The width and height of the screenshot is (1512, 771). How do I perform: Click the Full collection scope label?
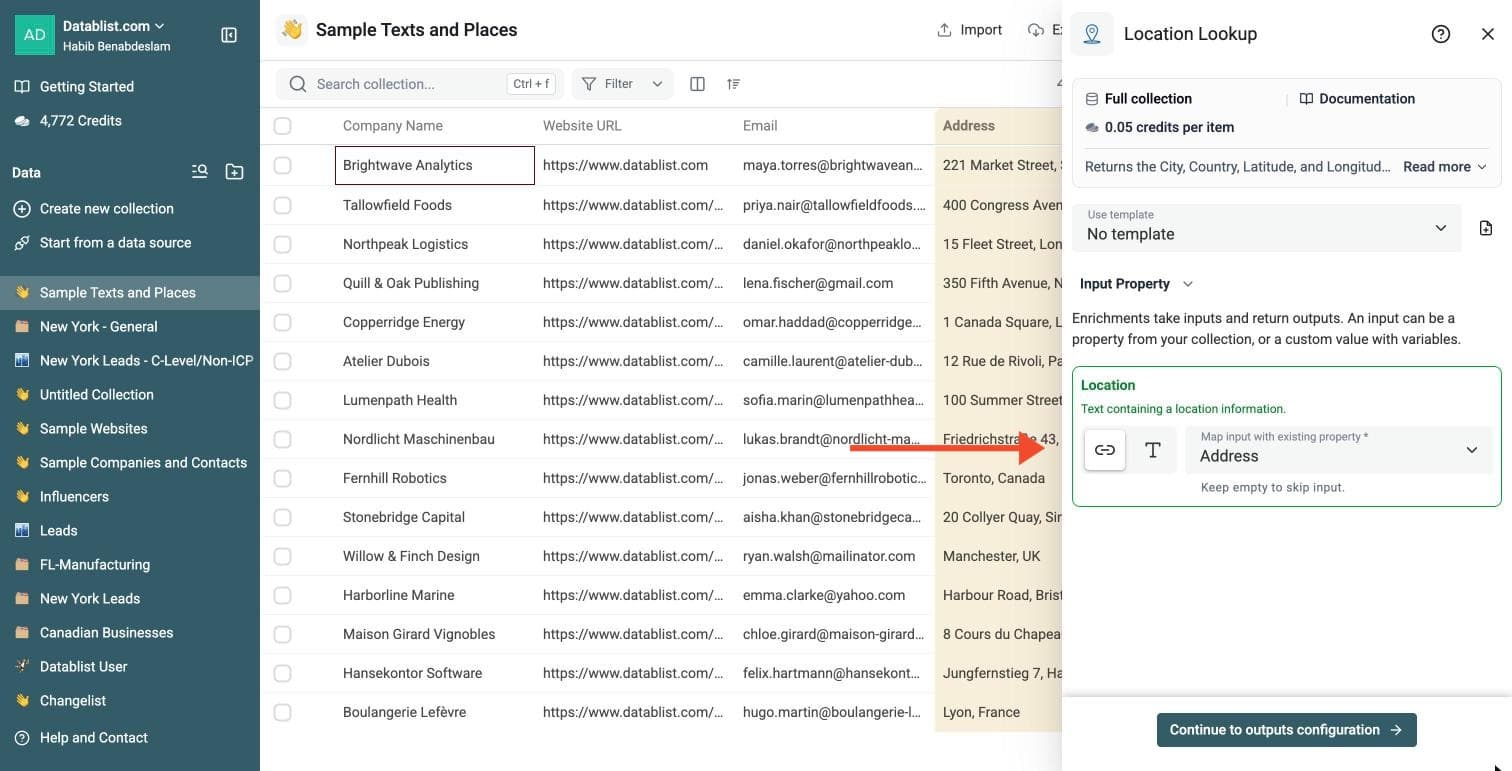pos(1148,99)
